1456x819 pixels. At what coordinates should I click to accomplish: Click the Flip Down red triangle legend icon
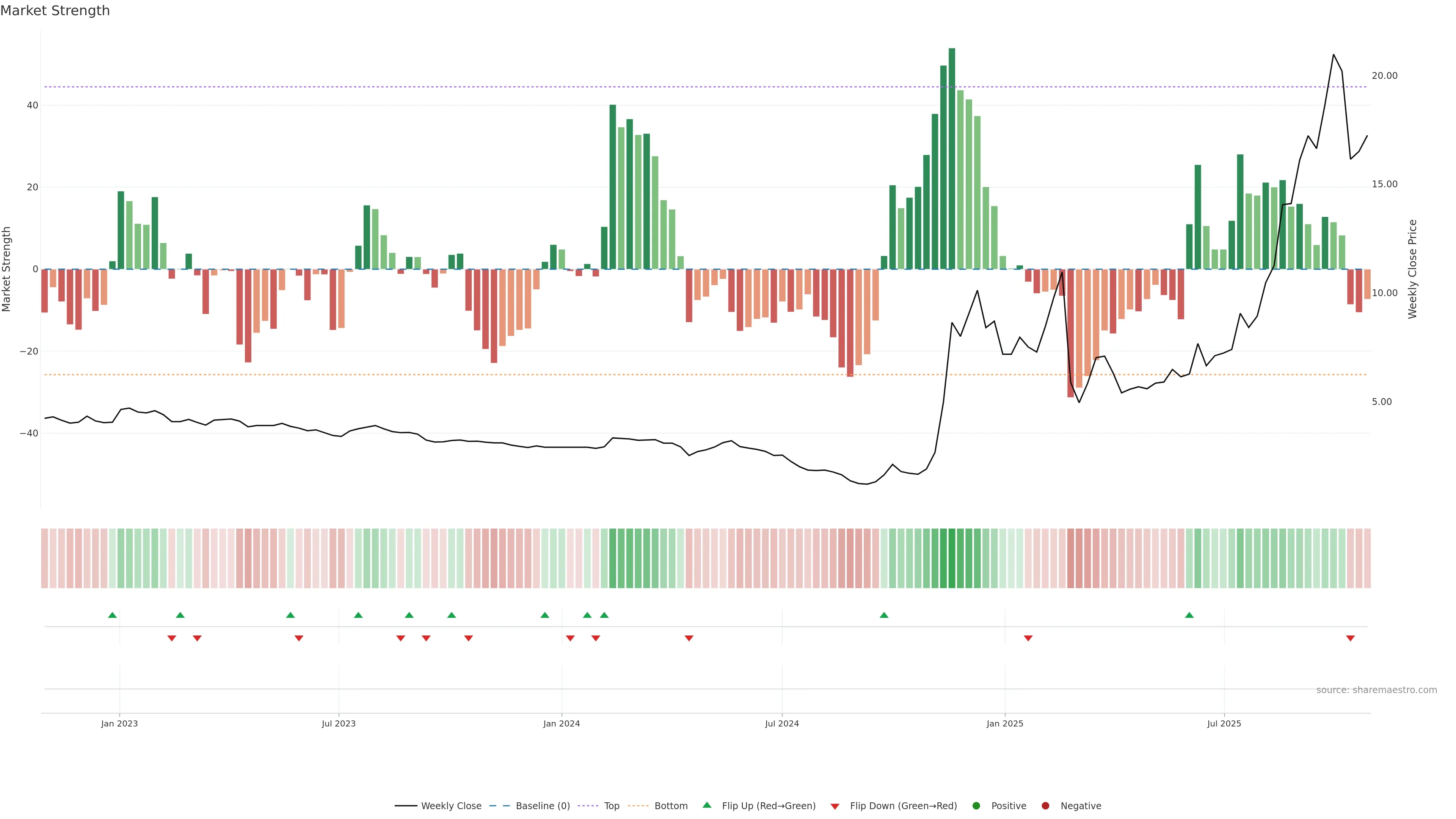click(835, 806)
